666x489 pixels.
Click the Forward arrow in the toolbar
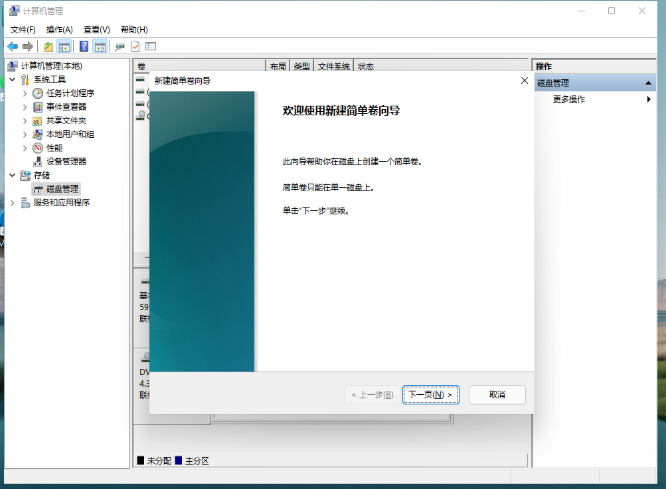tap(27, 46)
